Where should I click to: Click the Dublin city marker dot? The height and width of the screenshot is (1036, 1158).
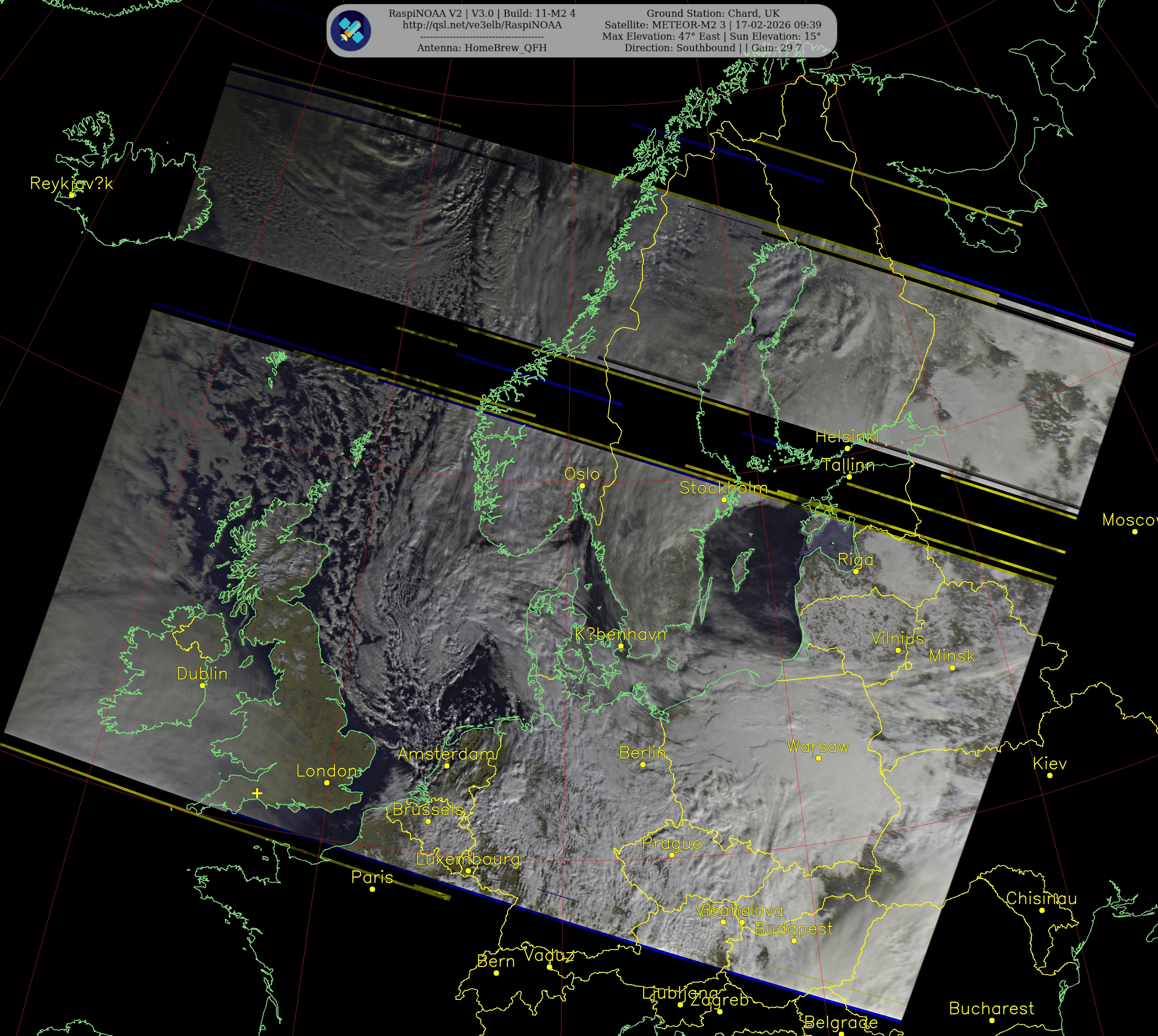tap(203, 685)
